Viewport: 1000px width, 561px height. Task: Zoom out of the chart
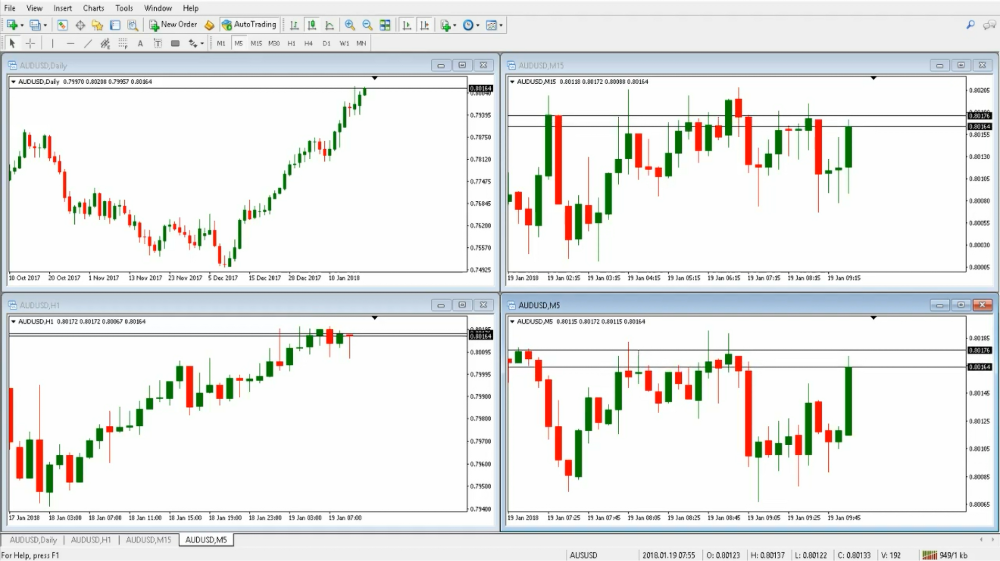pos(367,25)
